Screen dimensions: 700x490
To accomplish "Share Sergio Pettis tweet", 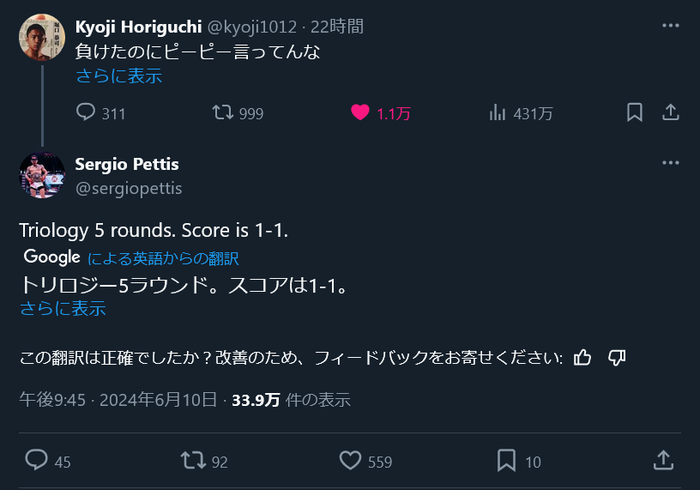I will [x=663, y=460].
